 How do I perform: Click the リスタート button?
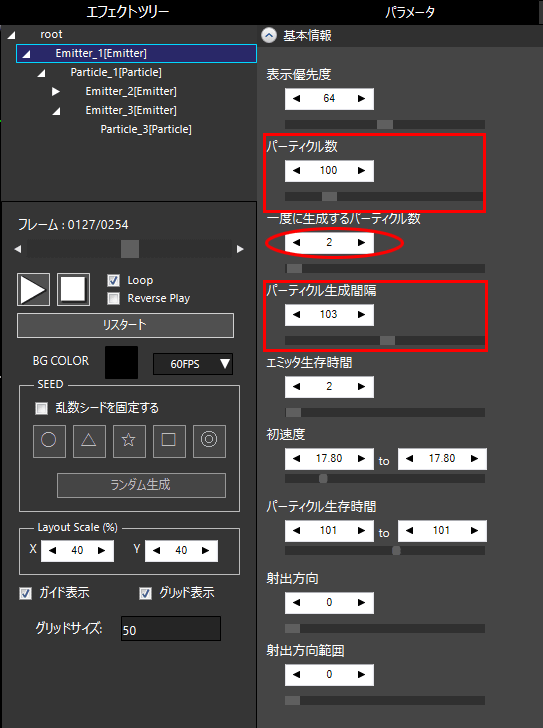pyautogui.click(x=125, y=325)
